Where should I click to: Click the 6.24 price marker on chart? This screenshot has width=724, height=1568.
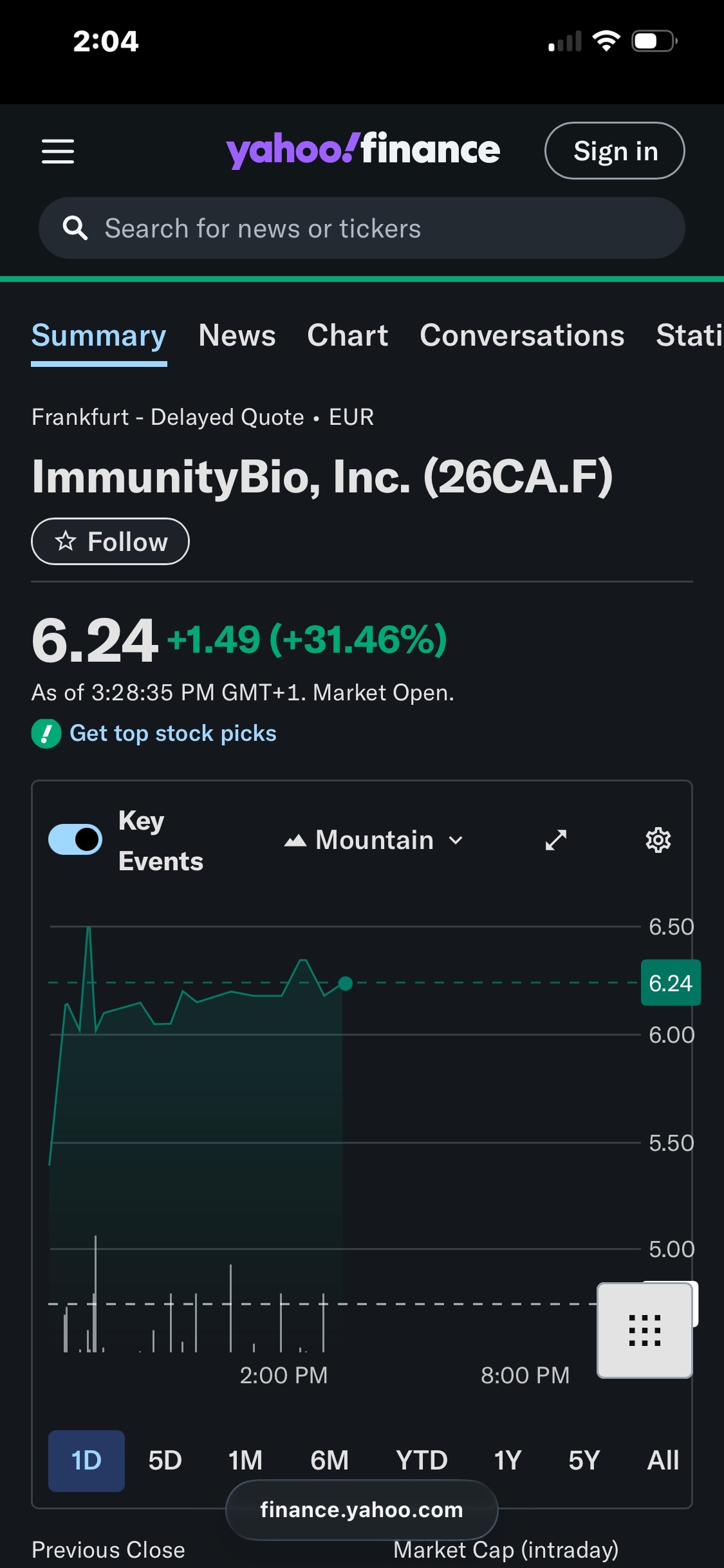[671, 983]
